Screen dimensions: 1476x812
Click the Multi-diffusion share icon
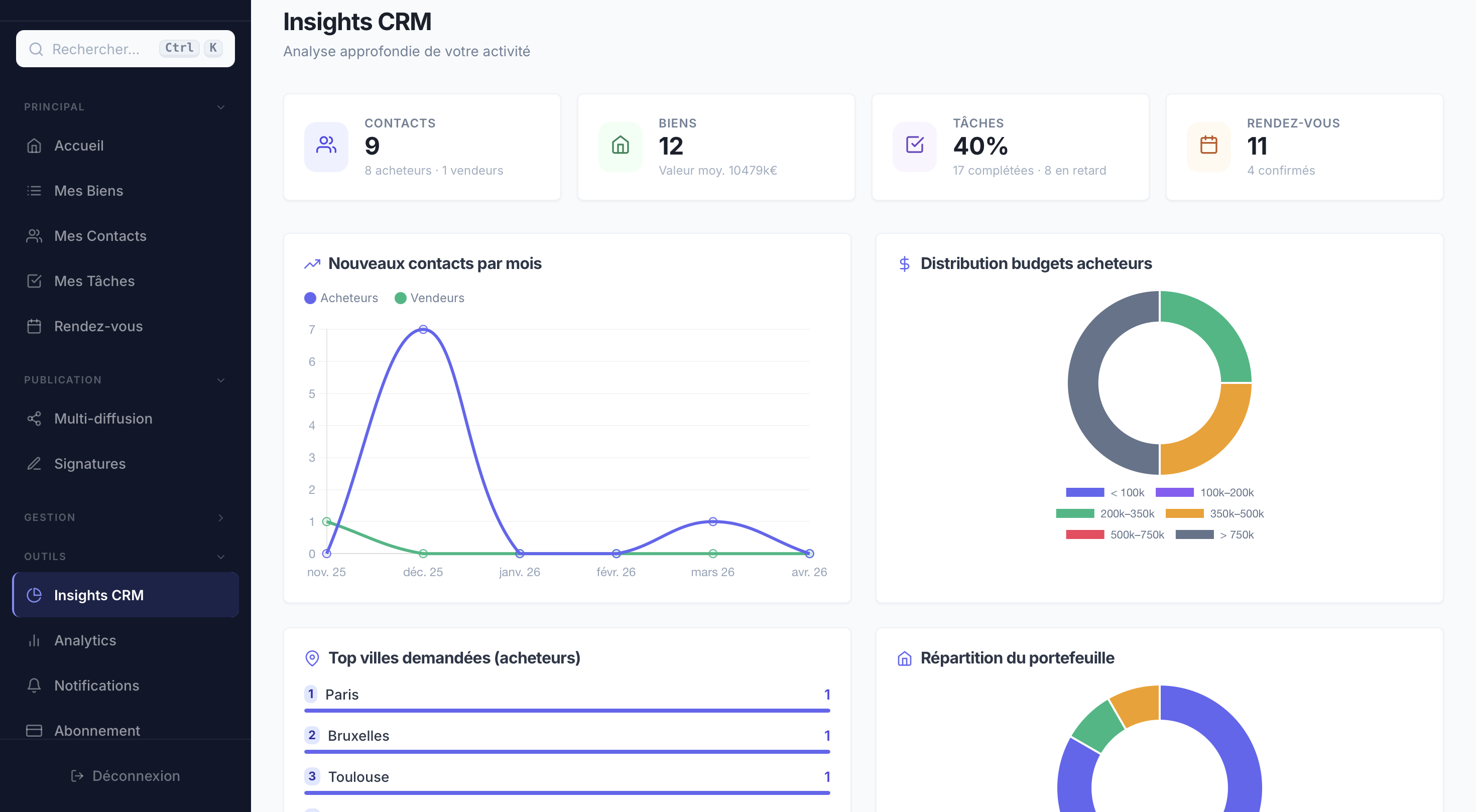(x=34, y=419)
